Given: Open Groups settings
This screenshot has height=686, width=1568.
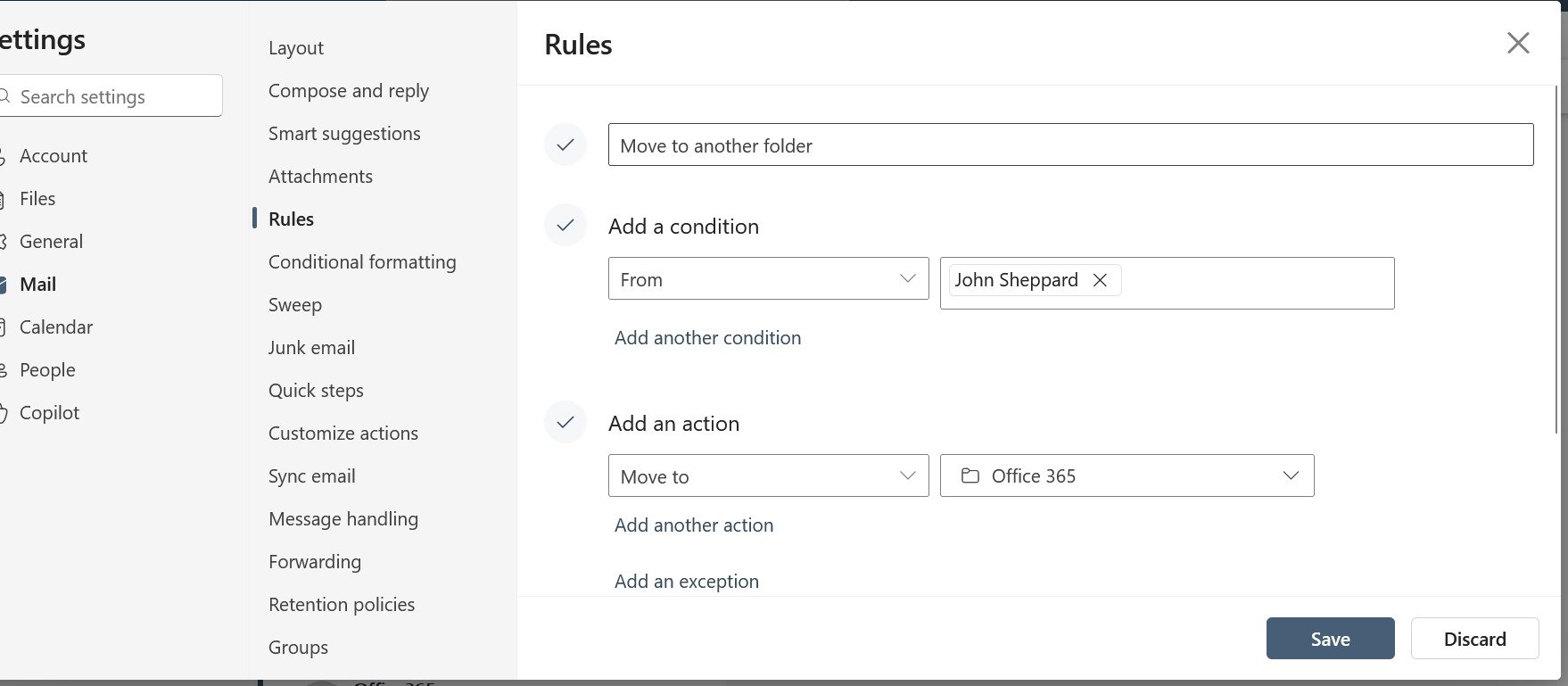Looking at the screenshot, I should [298, 648].
